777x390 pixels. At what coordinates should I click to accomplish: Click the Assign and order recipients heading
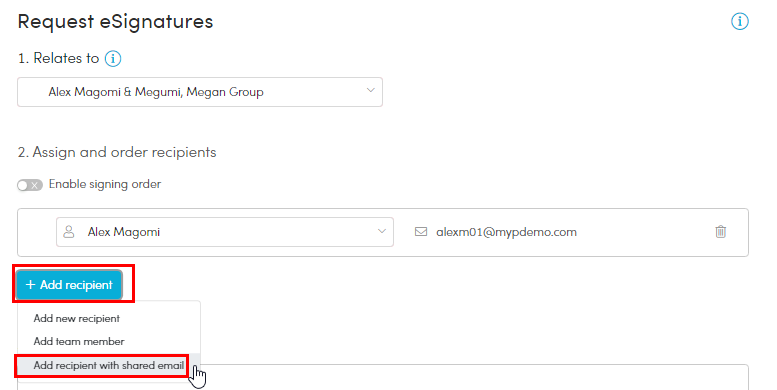click(x=117, y=152)
